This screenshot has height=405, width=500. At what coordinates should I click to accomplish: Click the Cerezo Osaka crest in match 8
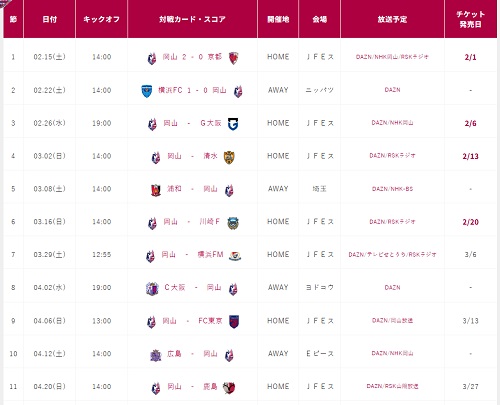tap(152, 289)
